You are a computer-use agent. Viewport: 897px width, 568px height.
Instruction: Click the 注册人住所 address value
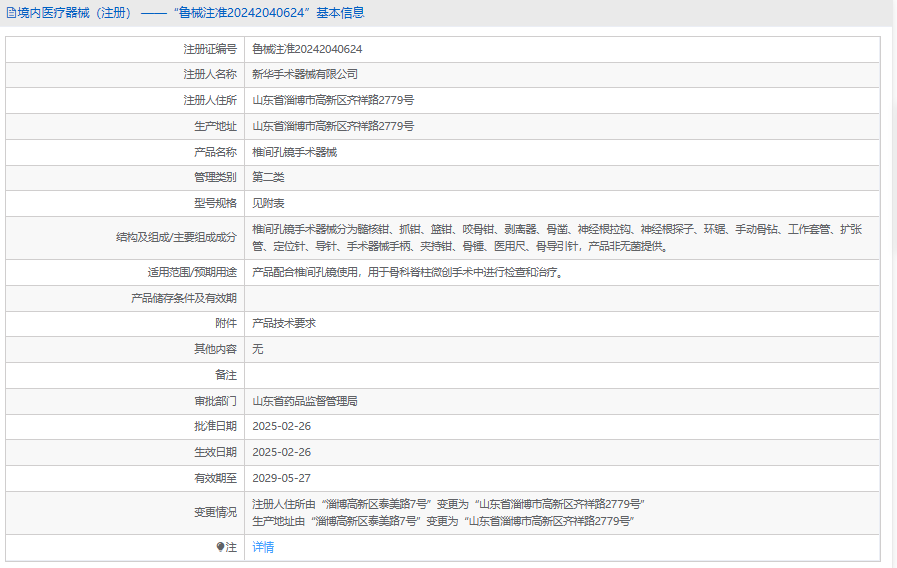click(x=333, y=100)
